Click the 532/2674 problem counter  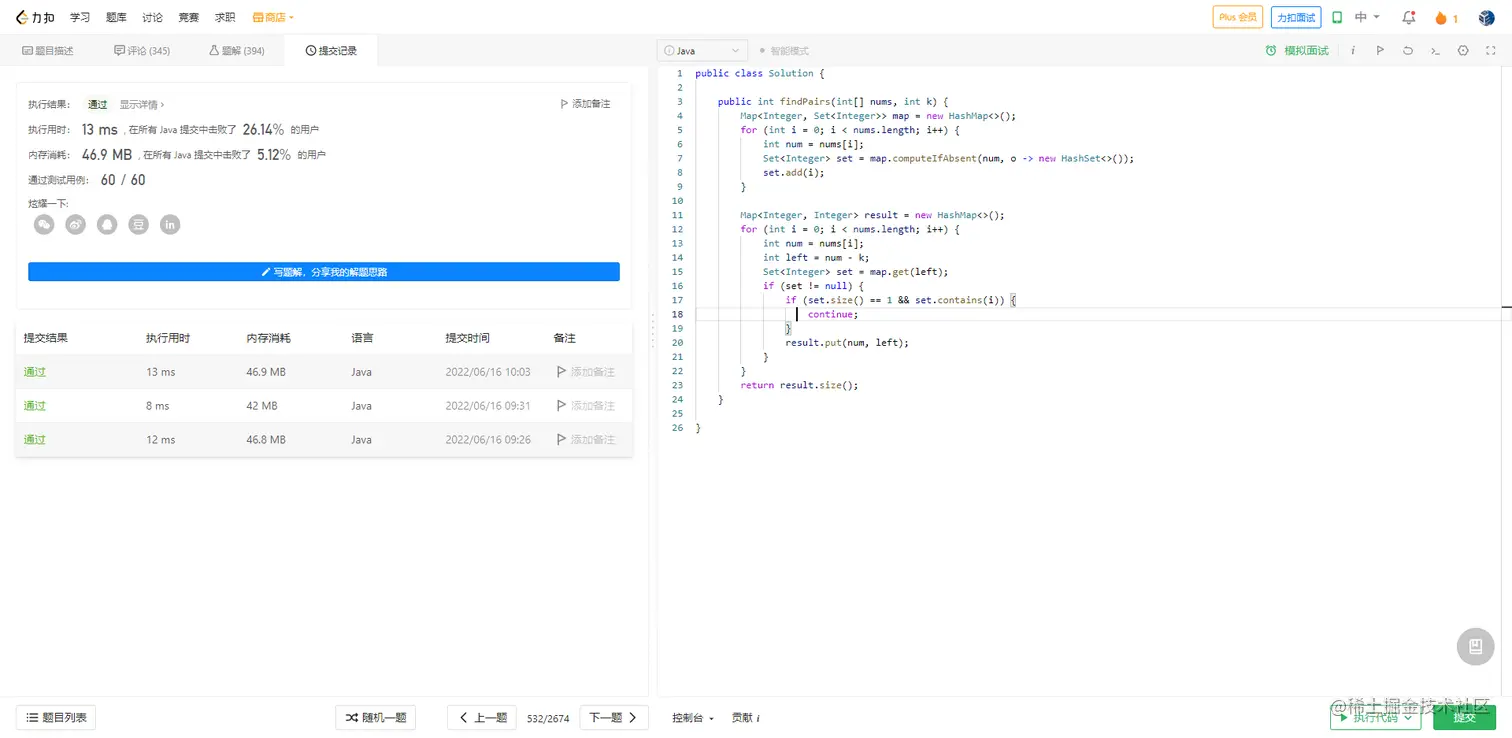click(x=548, y=718)
